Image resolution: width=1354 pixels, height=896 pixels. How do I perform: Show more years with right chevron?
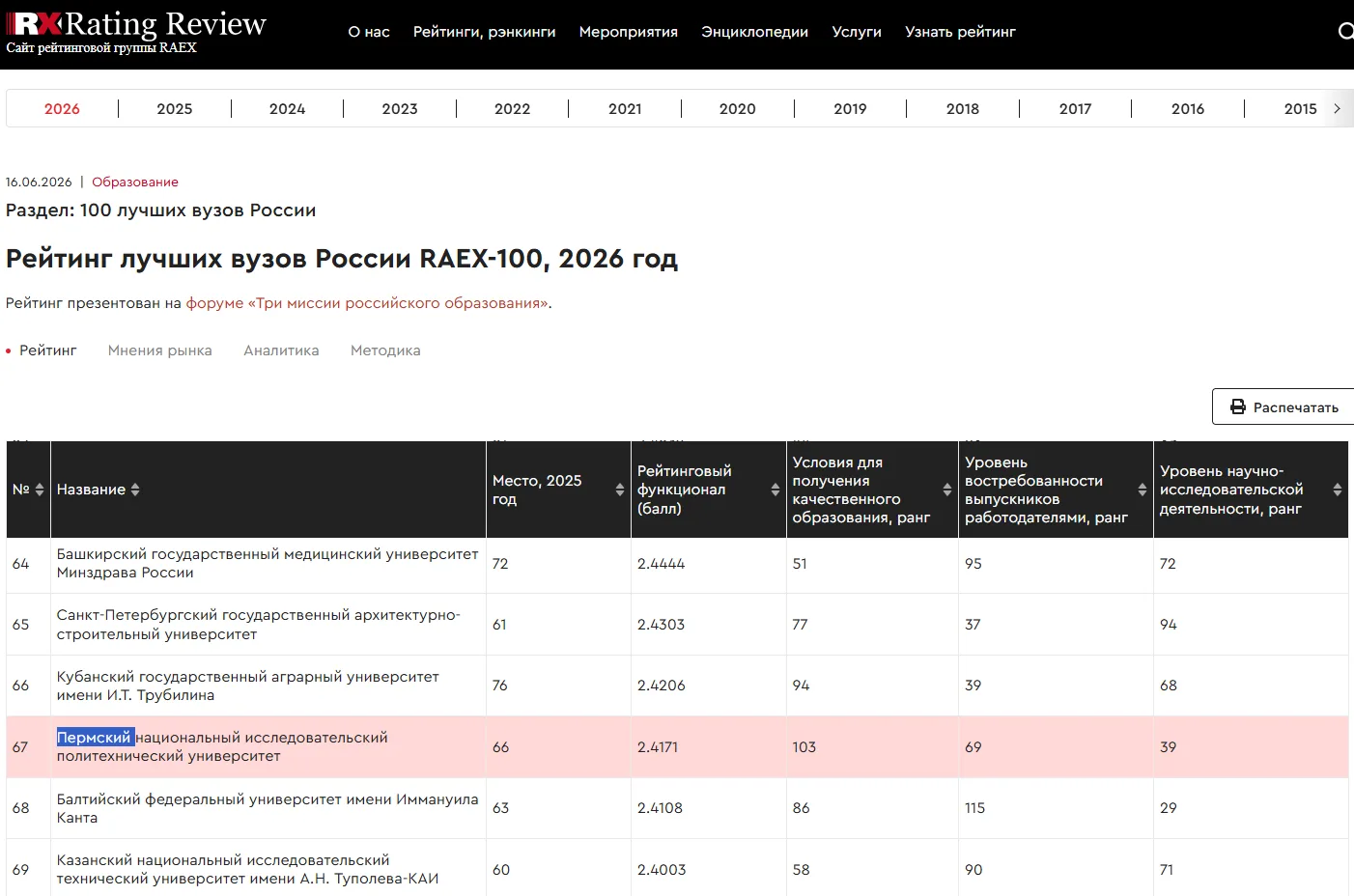(1337, 109)
